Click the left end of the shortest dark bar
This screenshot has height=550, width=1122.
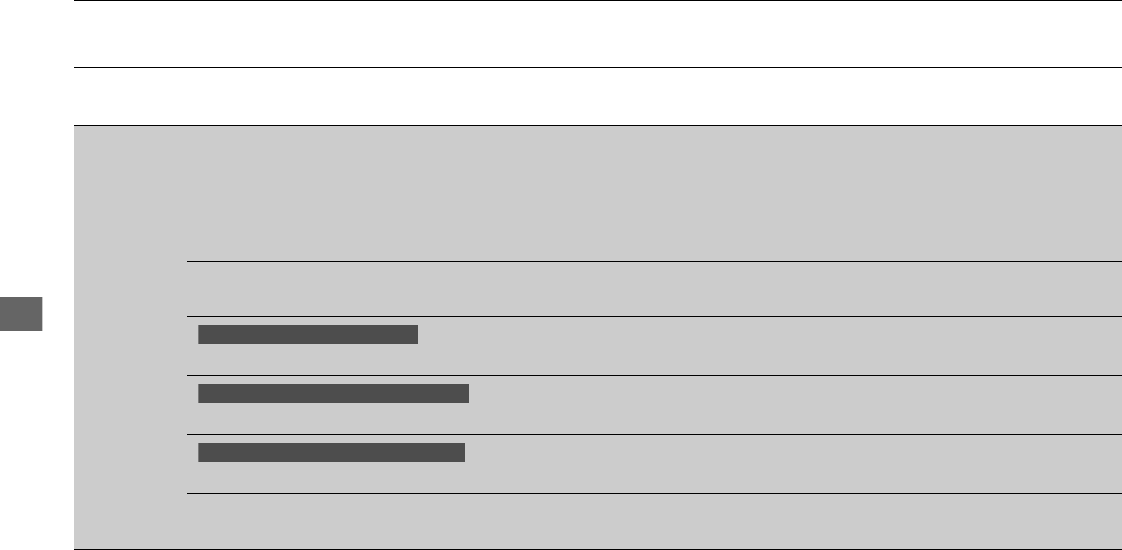point(204,334)
